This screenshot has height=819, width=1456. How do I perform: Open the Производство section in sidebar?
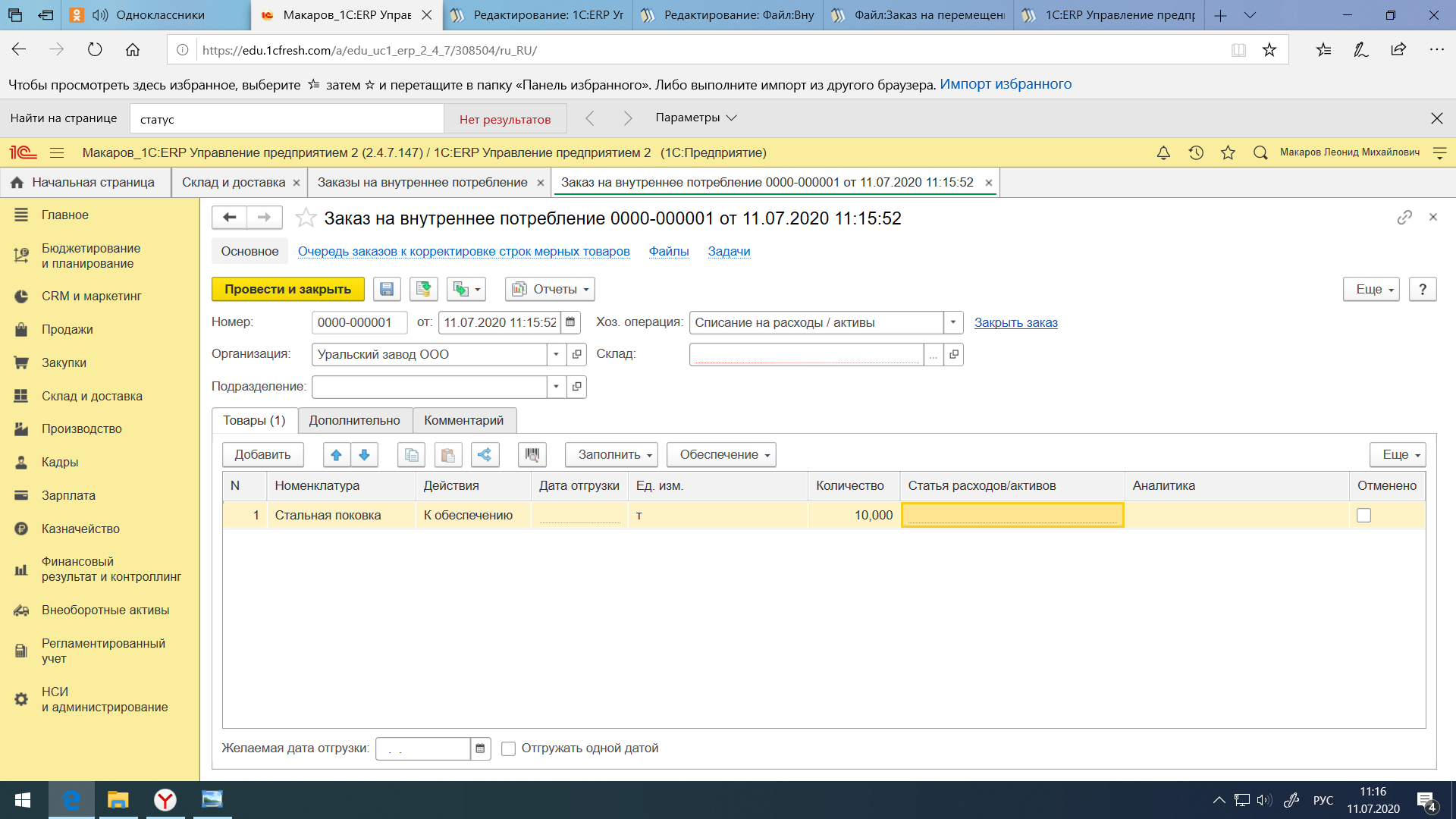point(81,428)
